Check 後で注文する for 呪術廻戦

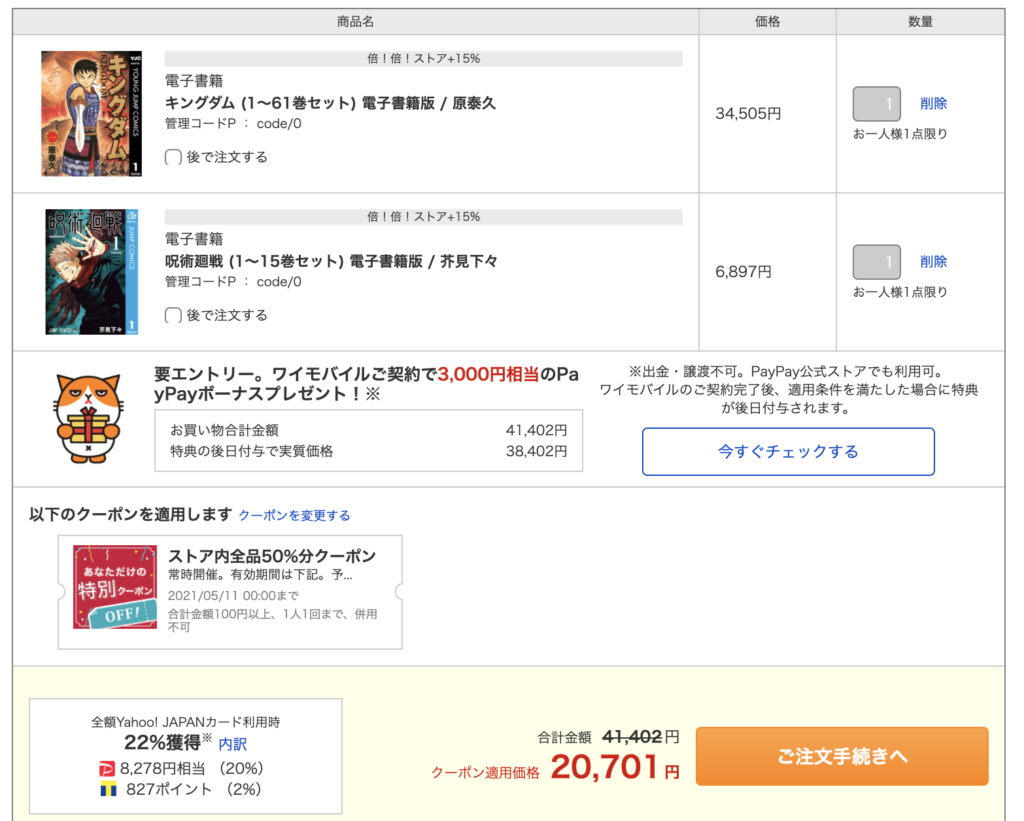pos(173,315)
